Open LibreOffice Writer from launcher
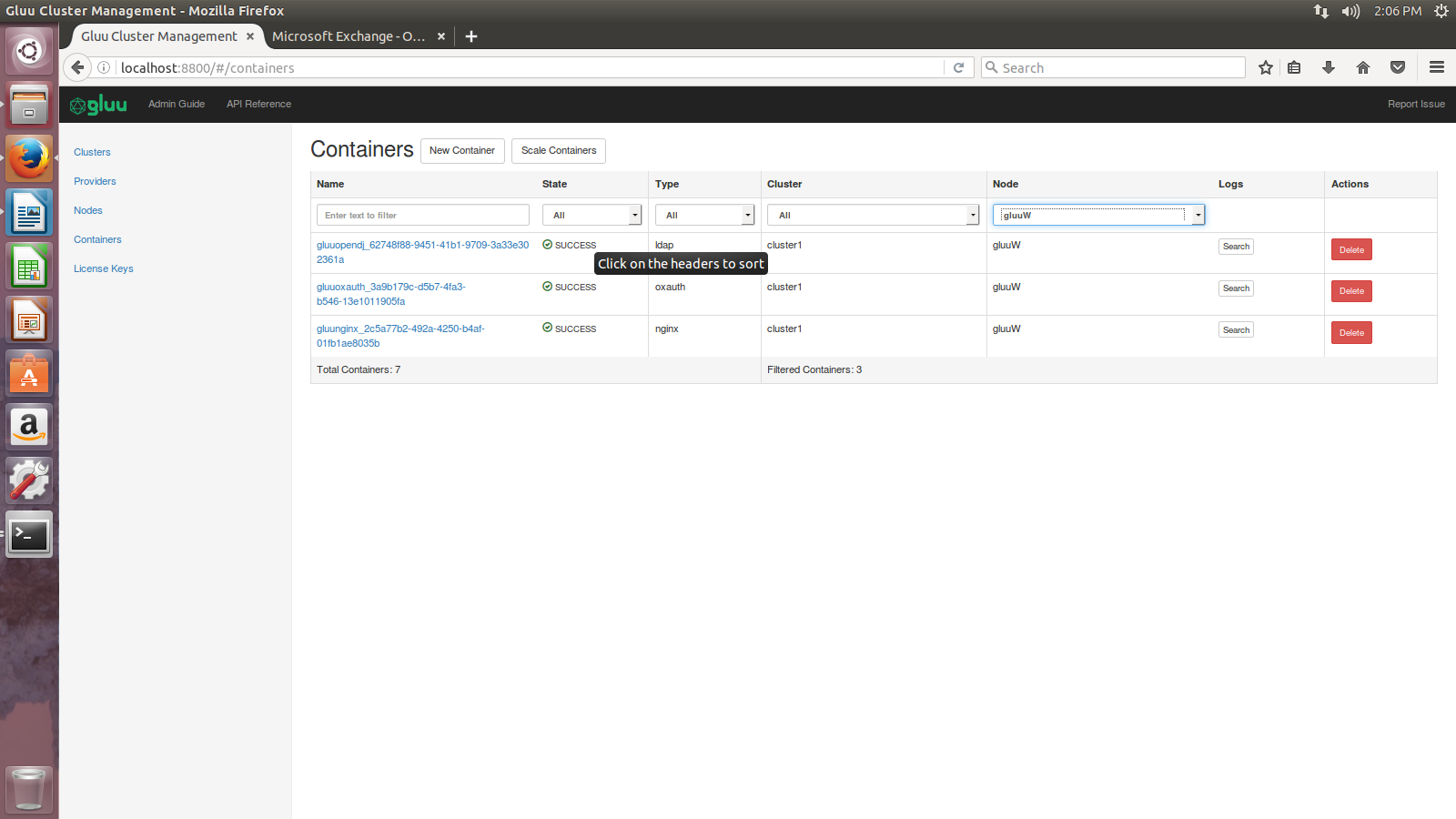This screenshot has height=819, width=1456. [29, 213]
